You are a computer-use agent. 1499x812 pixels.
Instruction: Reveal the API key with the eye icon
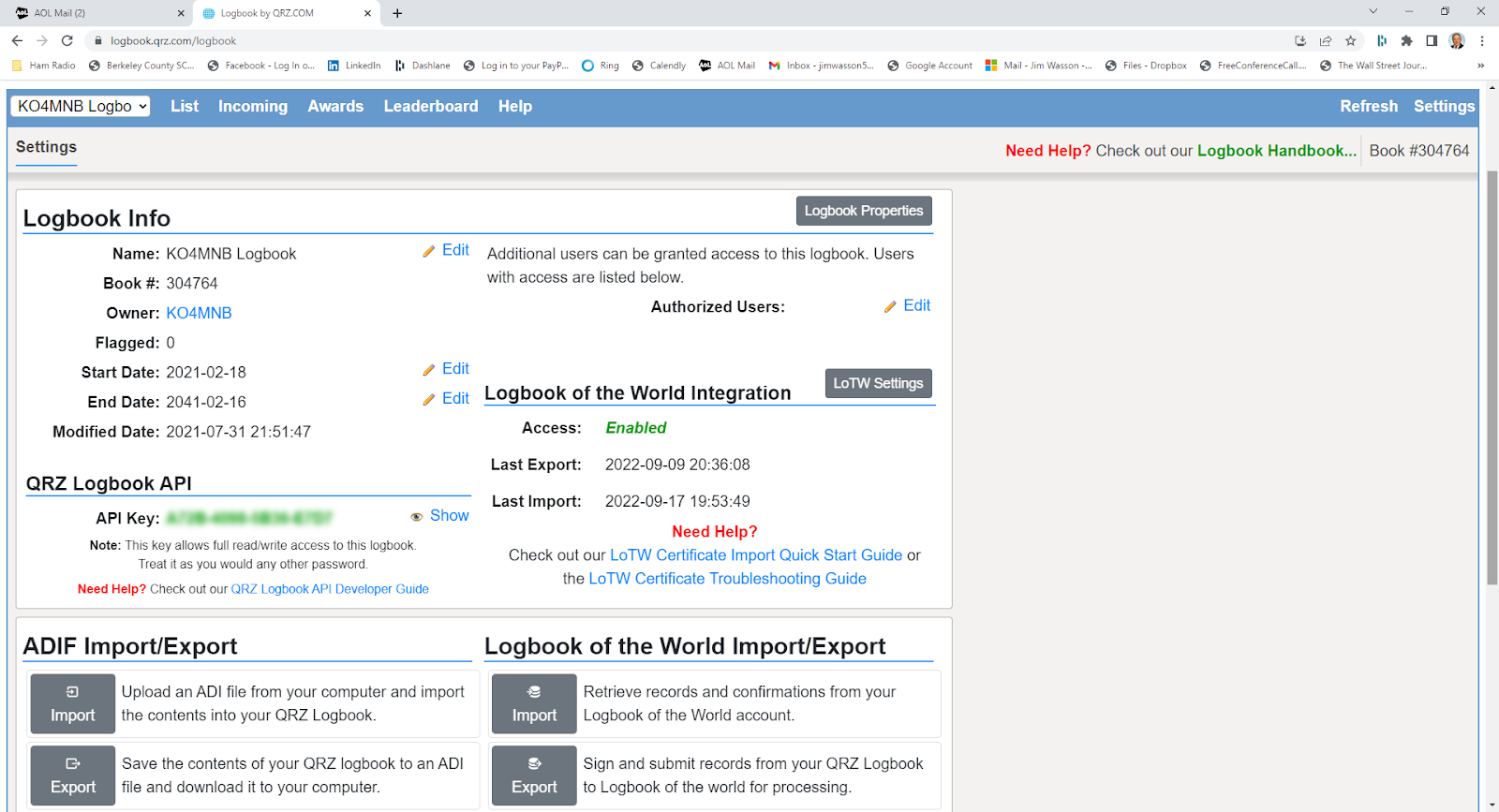[x=417, y=517]
